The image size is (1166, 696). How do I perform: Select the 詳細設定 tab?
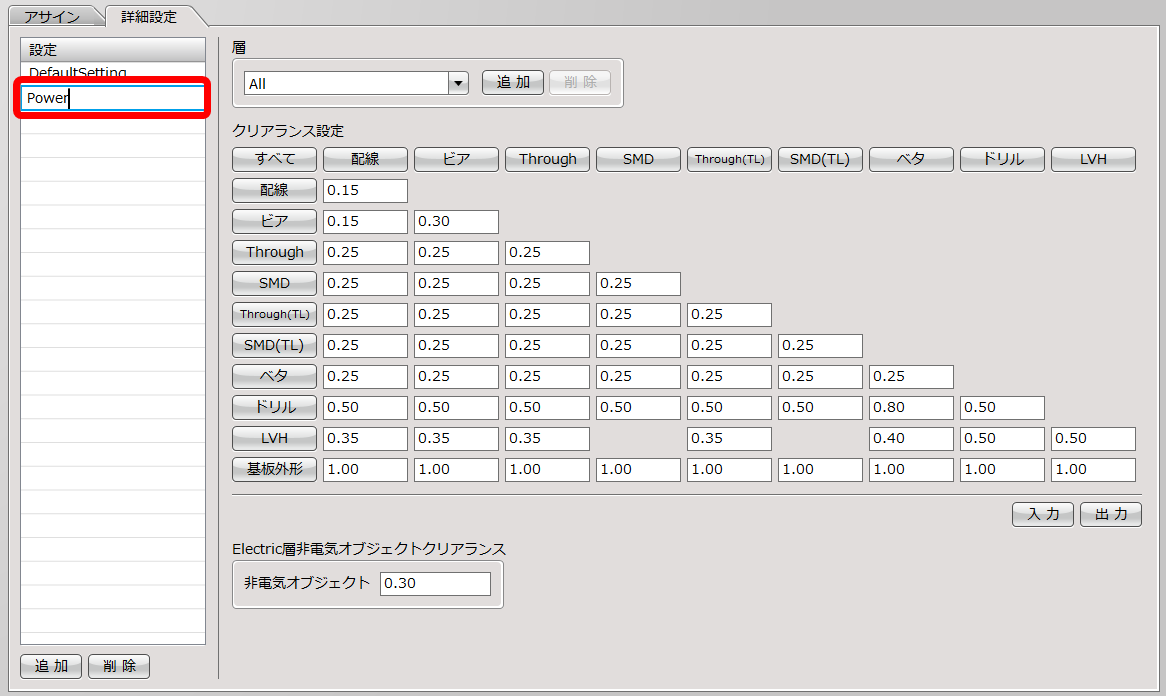tap(149, 16)
